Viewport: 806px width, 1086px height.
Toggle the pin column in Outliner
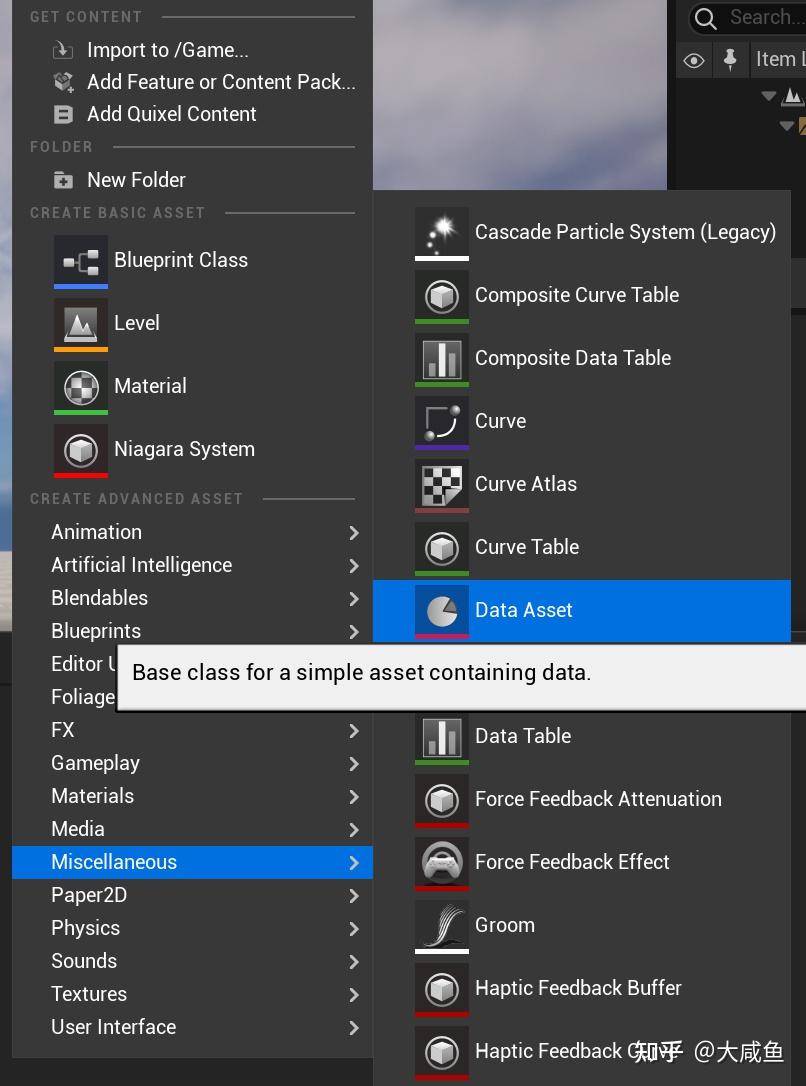[x=730, y=60]
